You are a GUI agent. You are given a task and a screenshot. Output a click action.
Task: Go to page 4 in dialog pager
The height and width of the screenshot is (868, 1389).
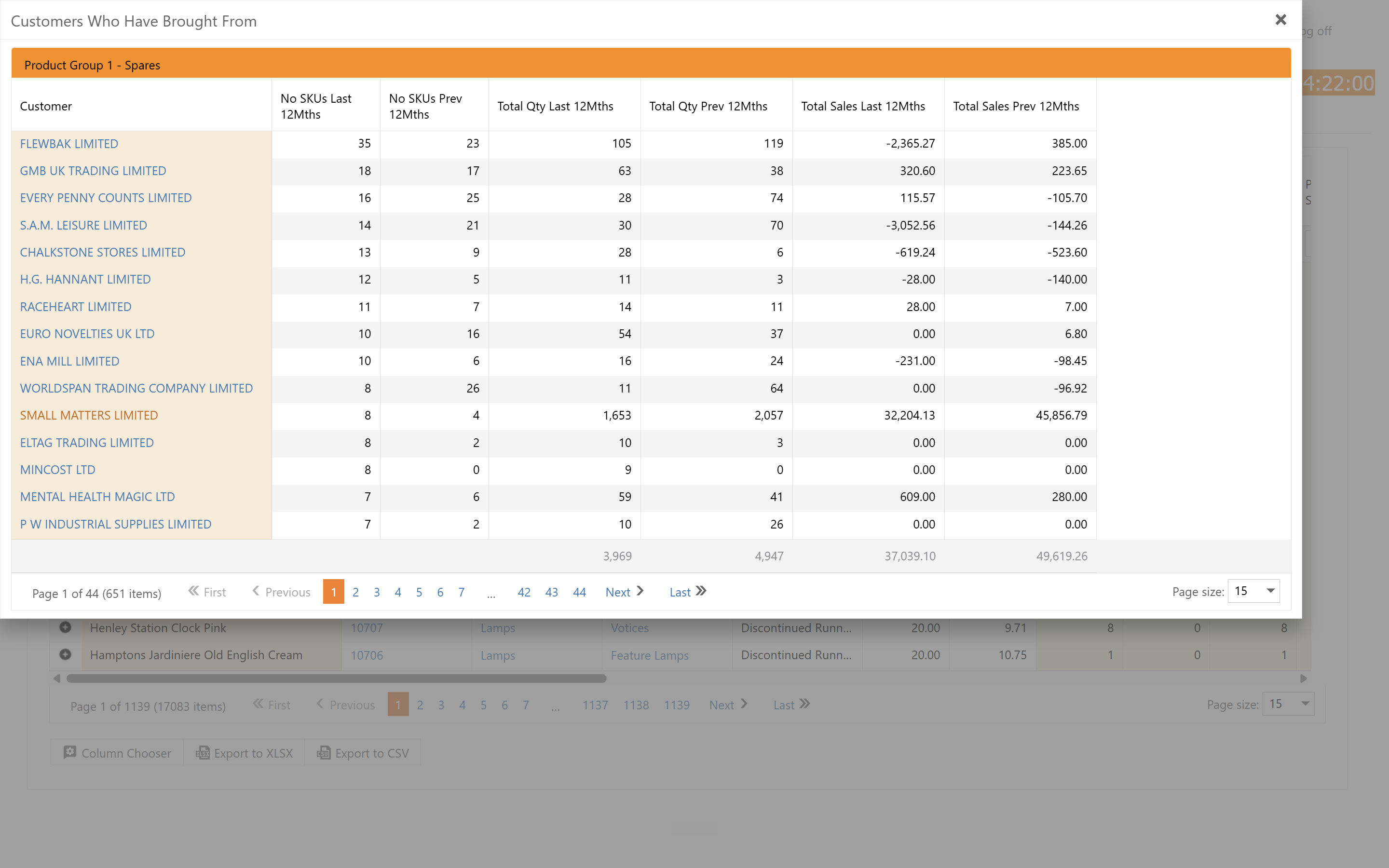point(398,592)
